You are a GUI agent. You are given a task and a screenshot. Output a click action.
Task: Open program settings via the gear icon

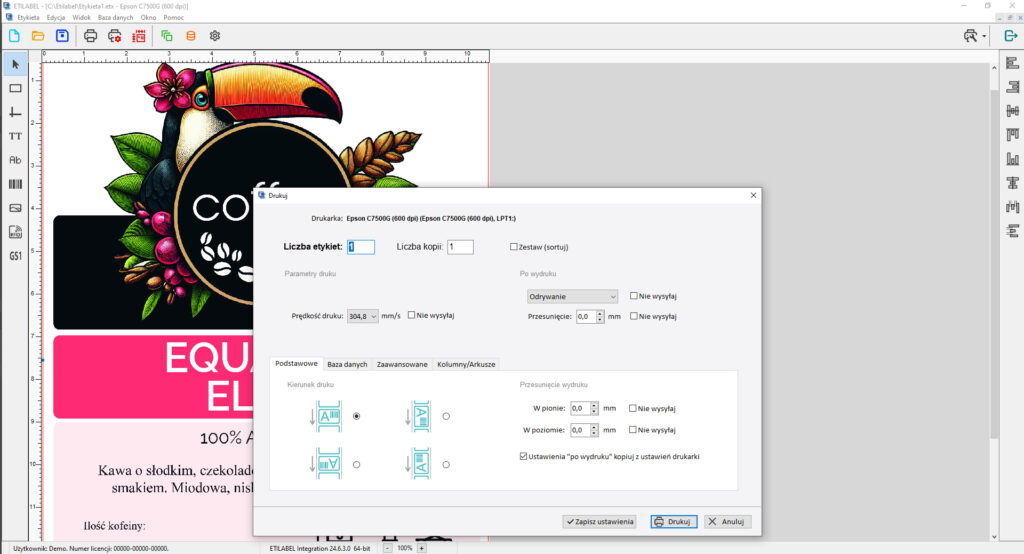tap(215, 36)
